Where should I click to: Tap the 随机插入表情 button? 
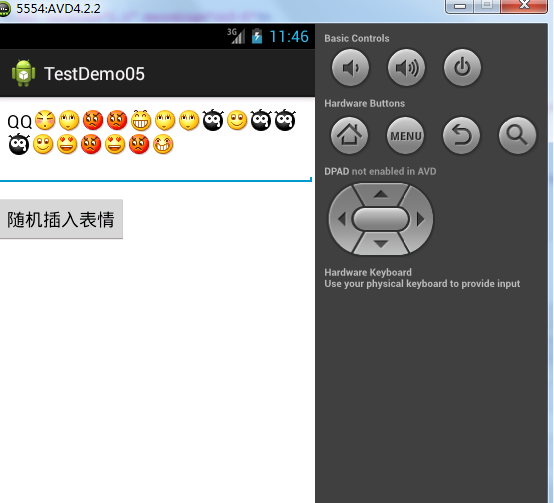61,219
